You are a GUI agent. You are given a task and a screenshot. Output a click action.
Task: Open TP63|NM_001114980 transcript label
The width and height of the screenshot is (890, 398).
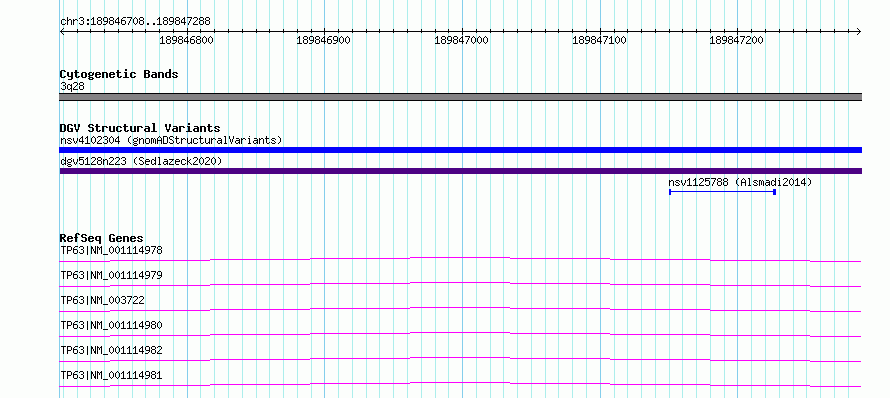click(111, 325)
